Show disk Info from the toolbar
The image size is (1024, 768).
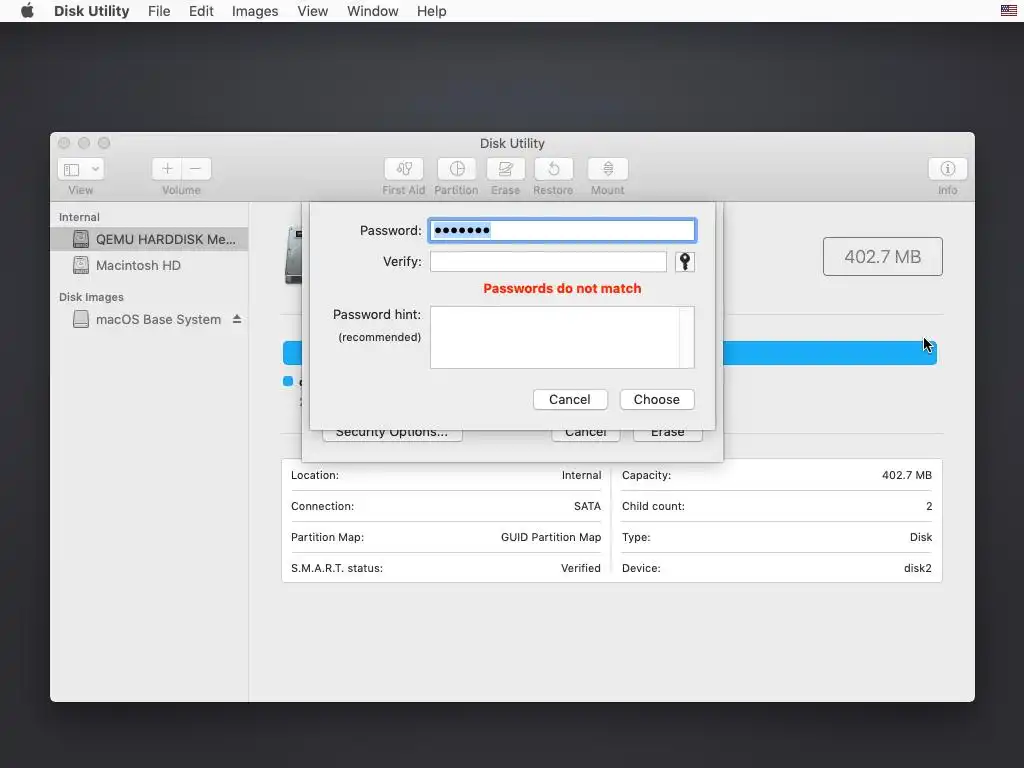coord(947,169)
